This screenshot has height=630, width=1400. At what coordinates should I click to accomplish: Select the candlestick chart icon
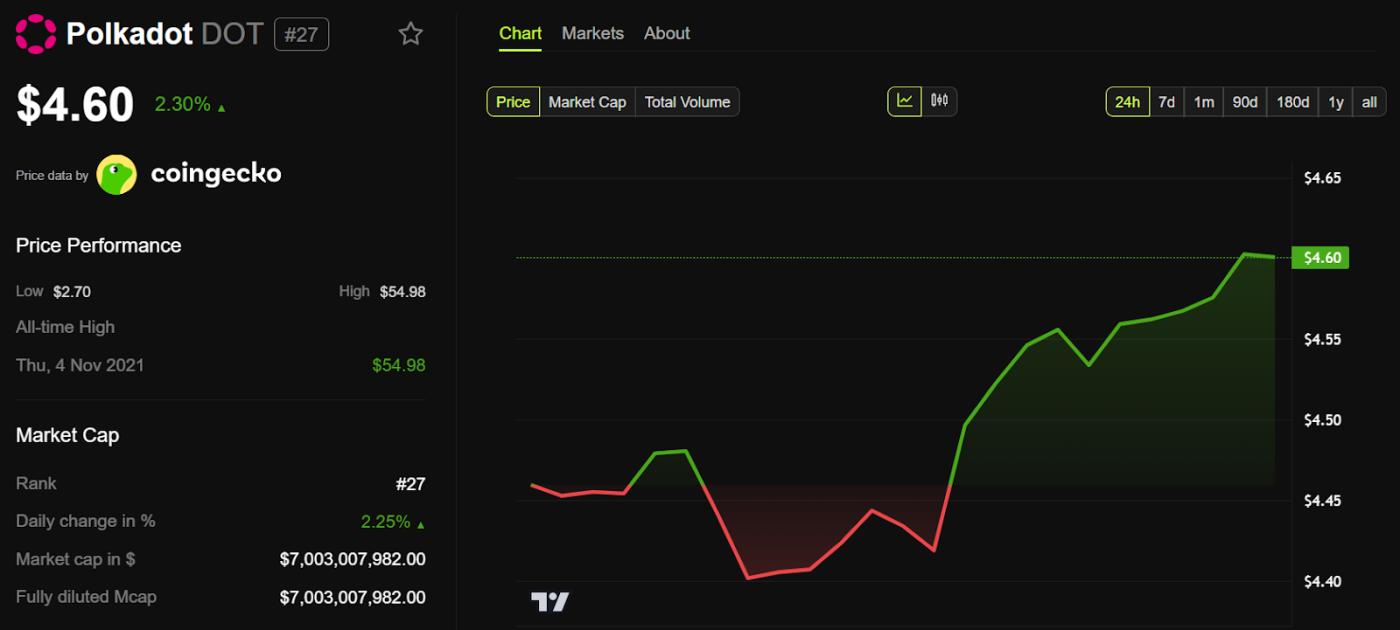[x=941, y=101]
